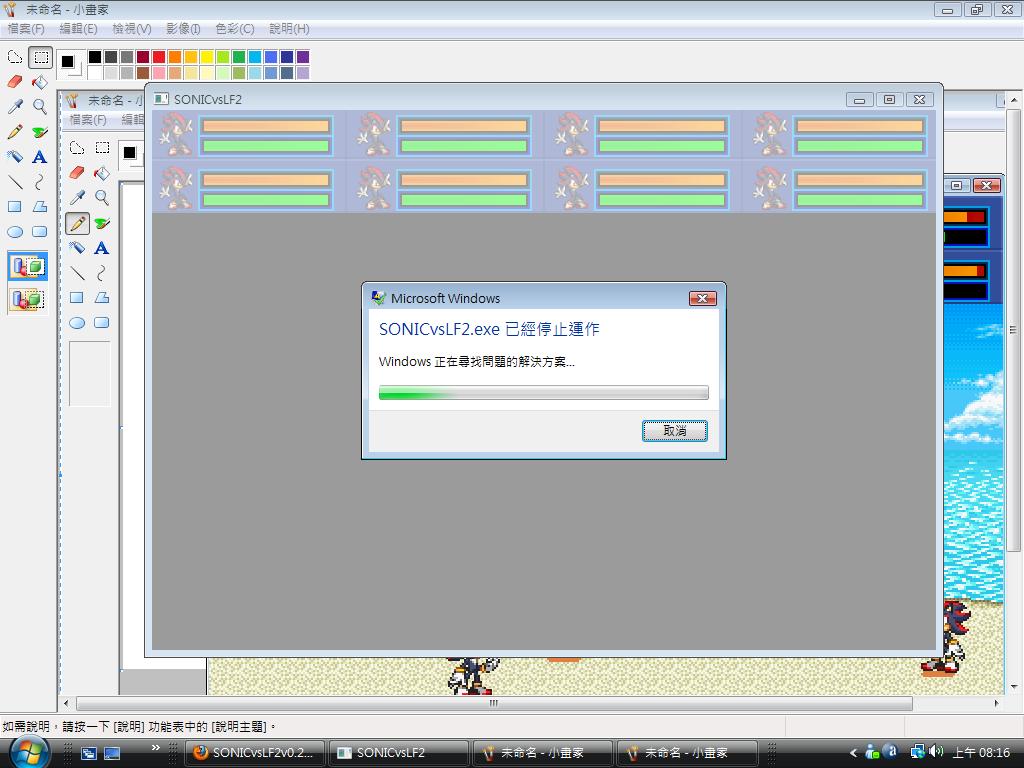This screenshot has width=1024, height=768.
Task: Expand the Quick Launch overflow chevron
Action: [x=156, y=747]
